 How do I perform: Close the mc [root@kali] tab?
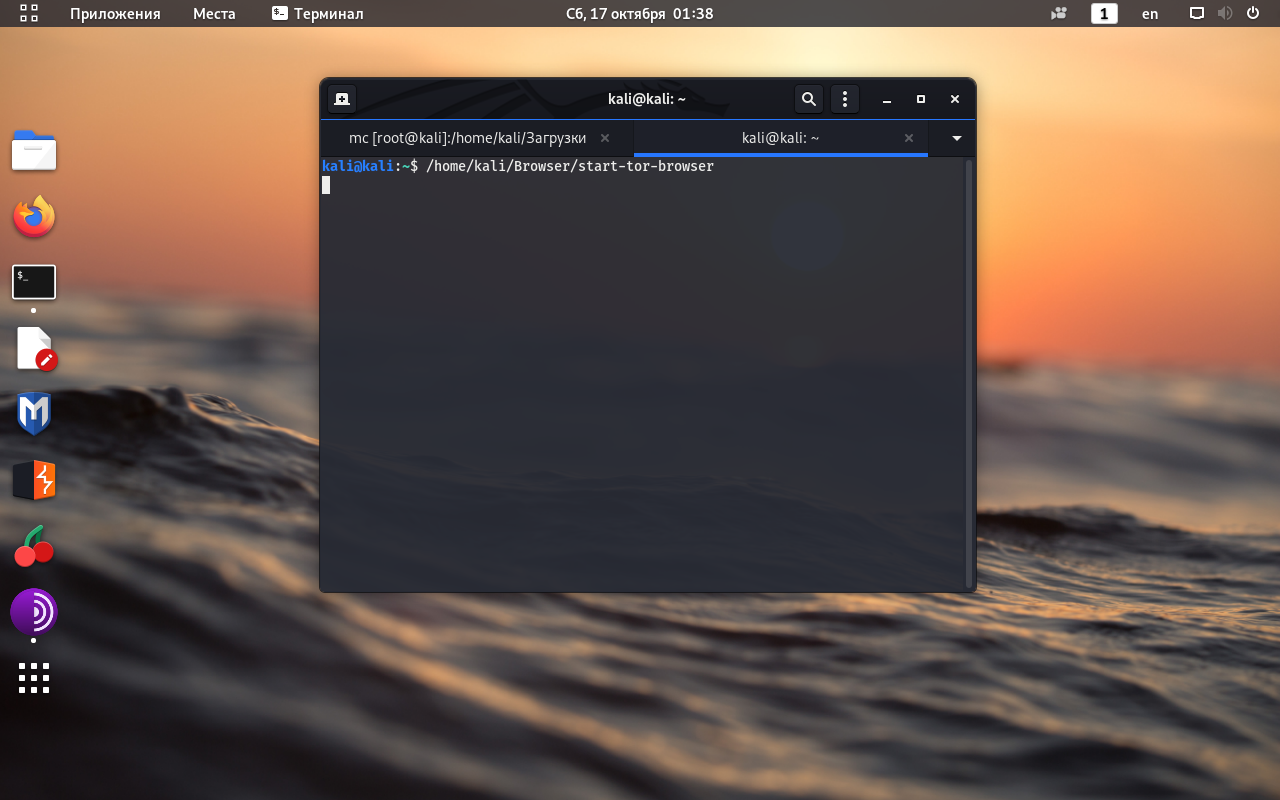coord(605,138)
